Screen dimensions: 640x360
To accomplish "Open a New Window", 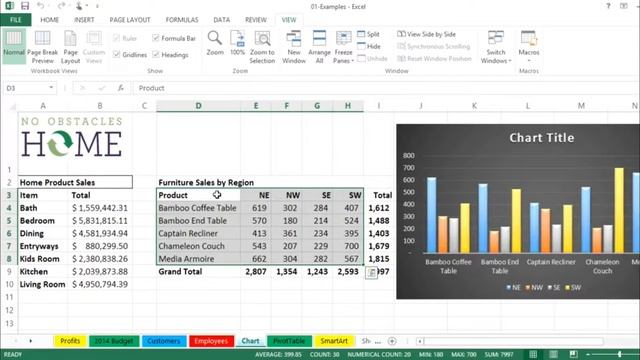I will pos(294,47).
